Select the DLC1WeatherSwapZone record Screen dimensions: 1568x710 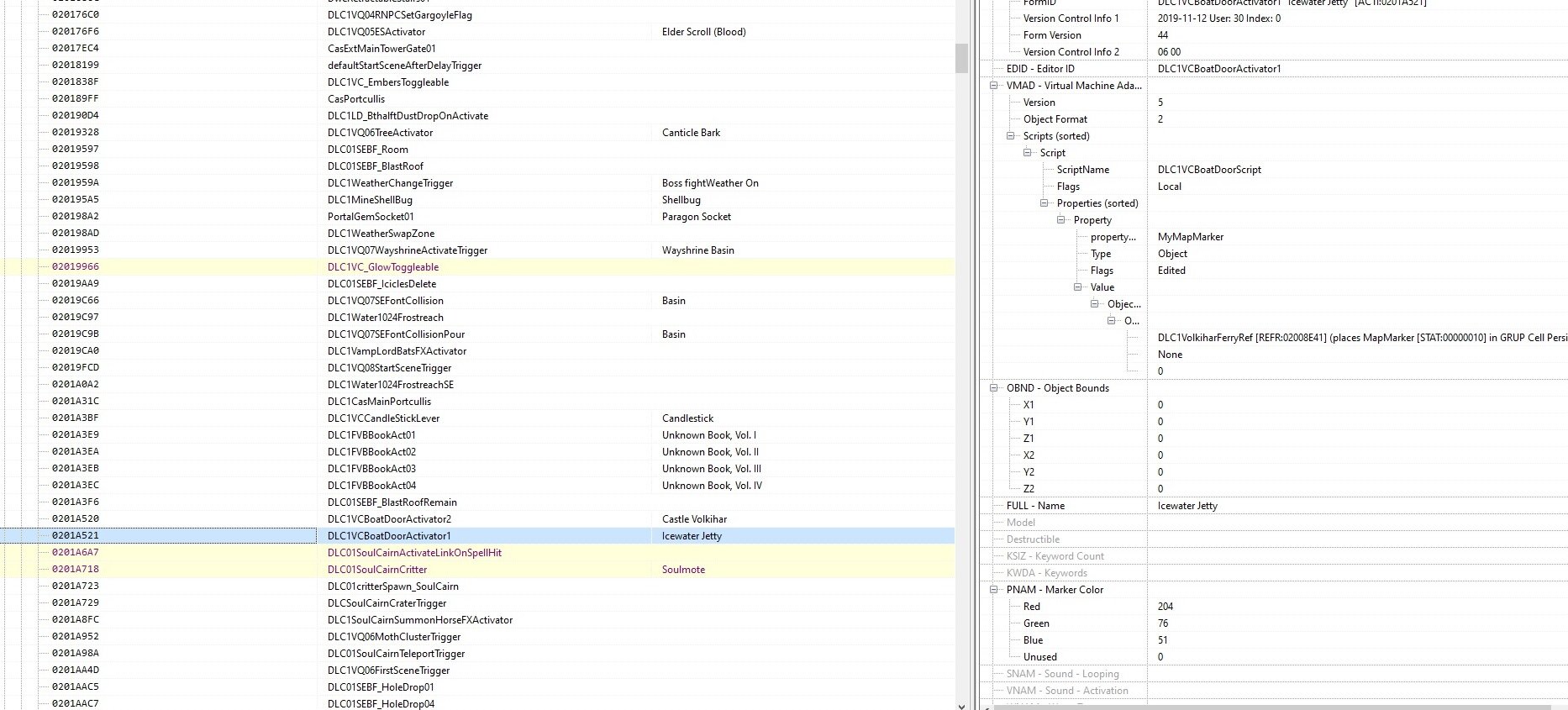click(477, 234)
